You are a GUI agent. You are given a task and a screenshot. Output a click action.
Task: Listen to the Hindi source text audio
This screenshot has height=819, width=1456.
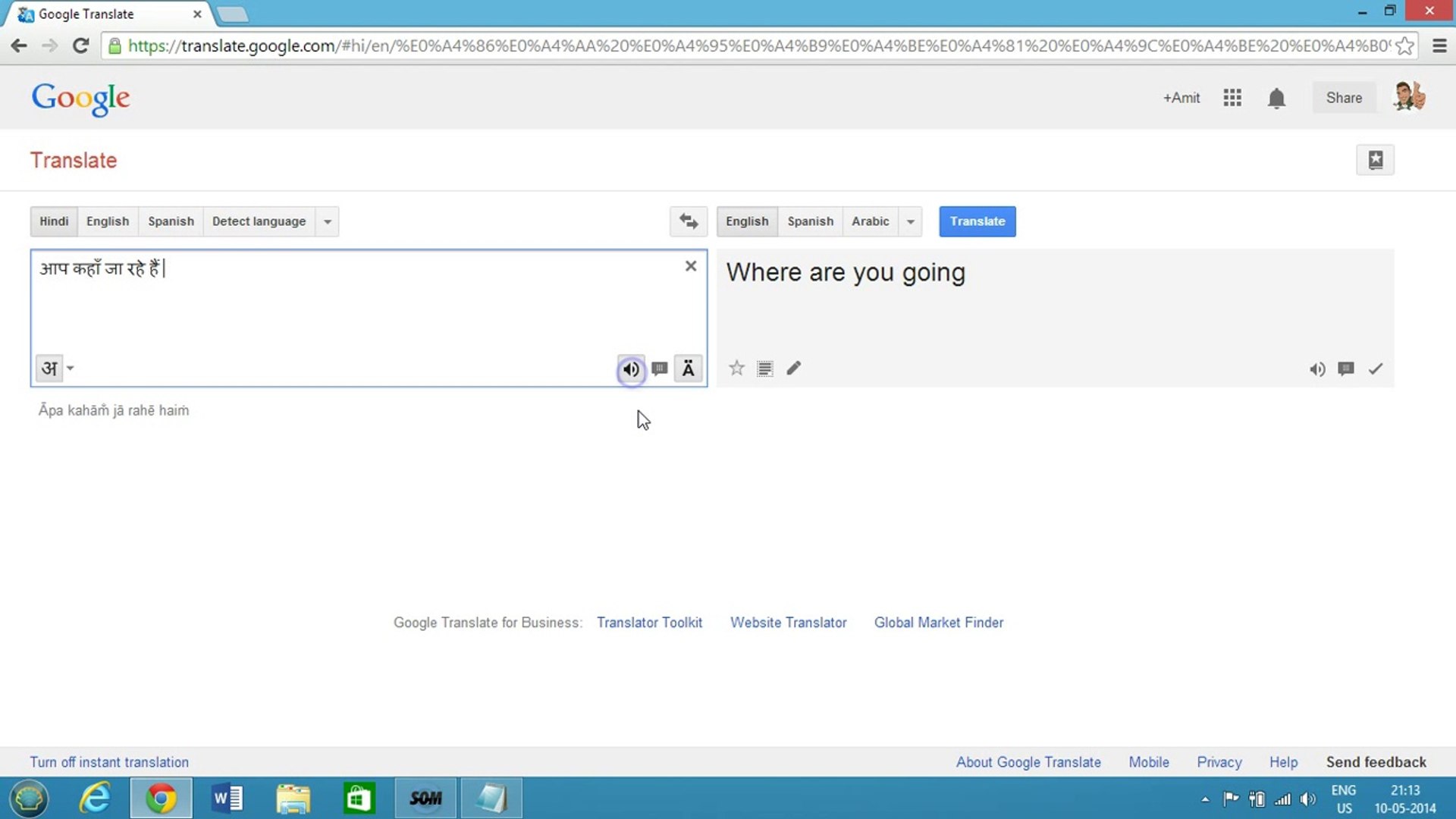pos(630,369)
